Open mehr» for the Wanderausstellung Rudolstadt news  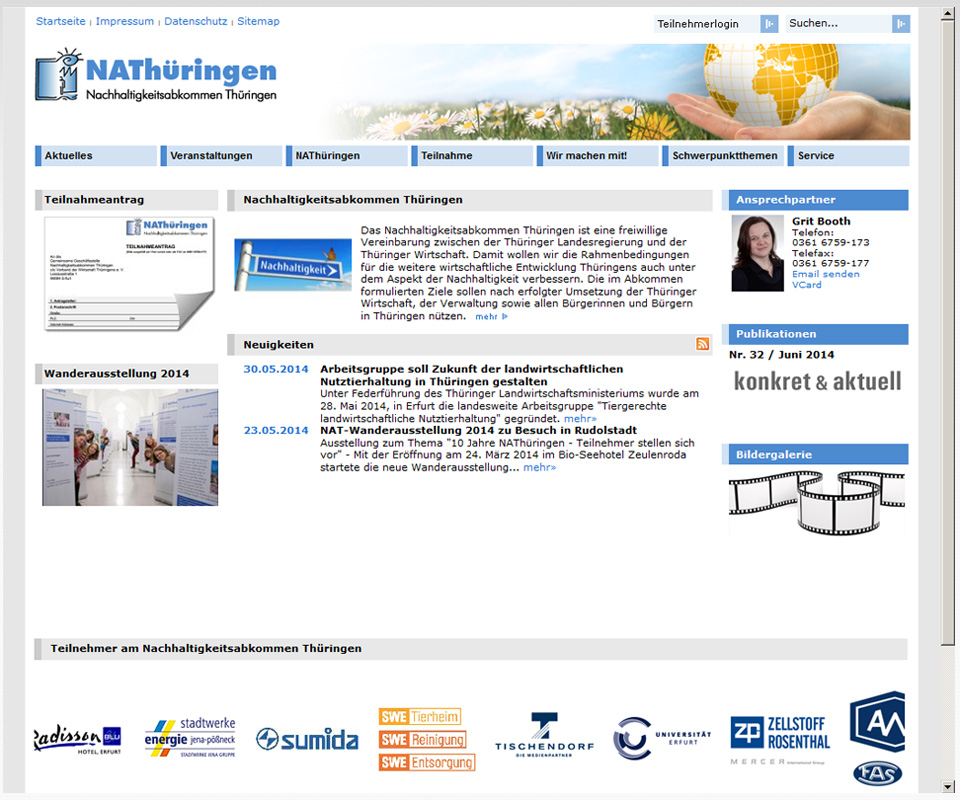click(539, 468)
